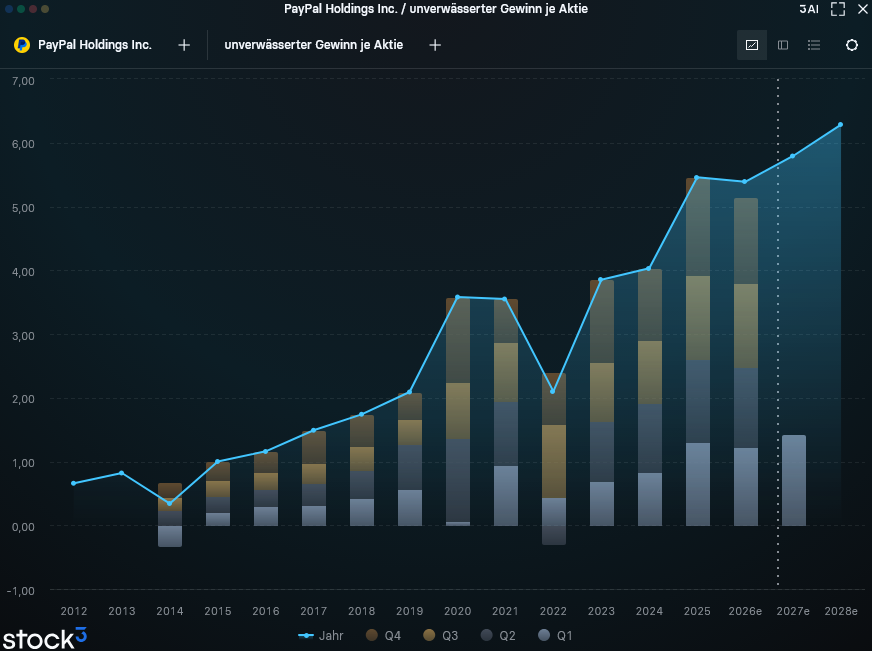The image size is (872, 651).
Task: Open the AI assistant icon
Action: (809, 9)
